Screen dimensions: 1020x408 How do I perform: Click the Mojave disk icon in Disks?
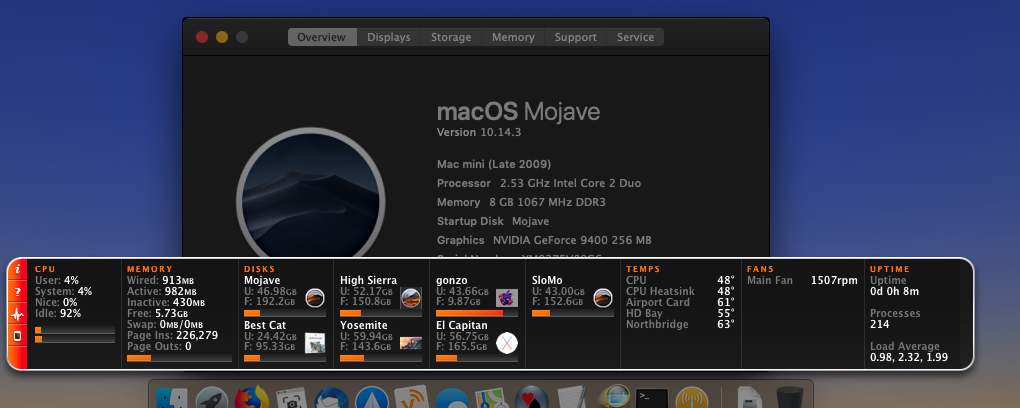point(315,298)
